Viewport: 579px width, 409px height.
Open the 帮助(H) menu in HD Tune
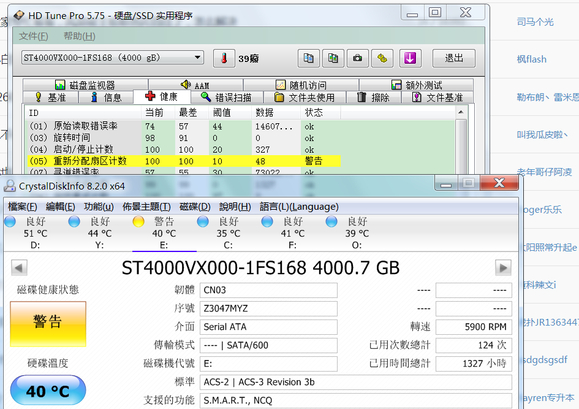click(79, 36)
